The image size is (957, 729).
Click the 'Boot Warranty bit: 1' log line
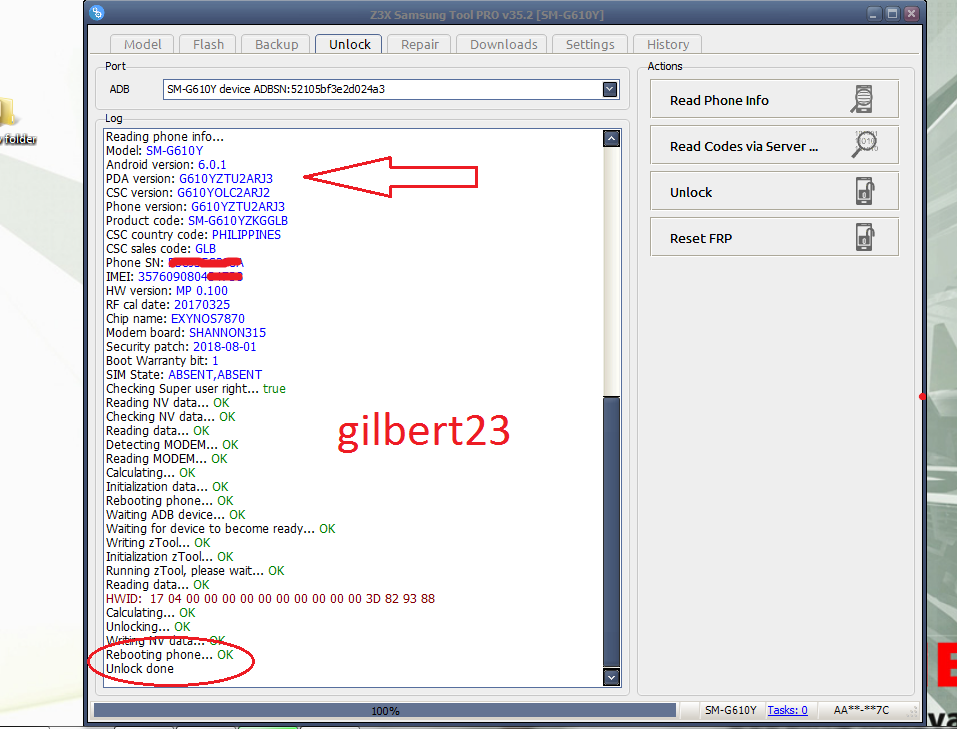point(162,361)
